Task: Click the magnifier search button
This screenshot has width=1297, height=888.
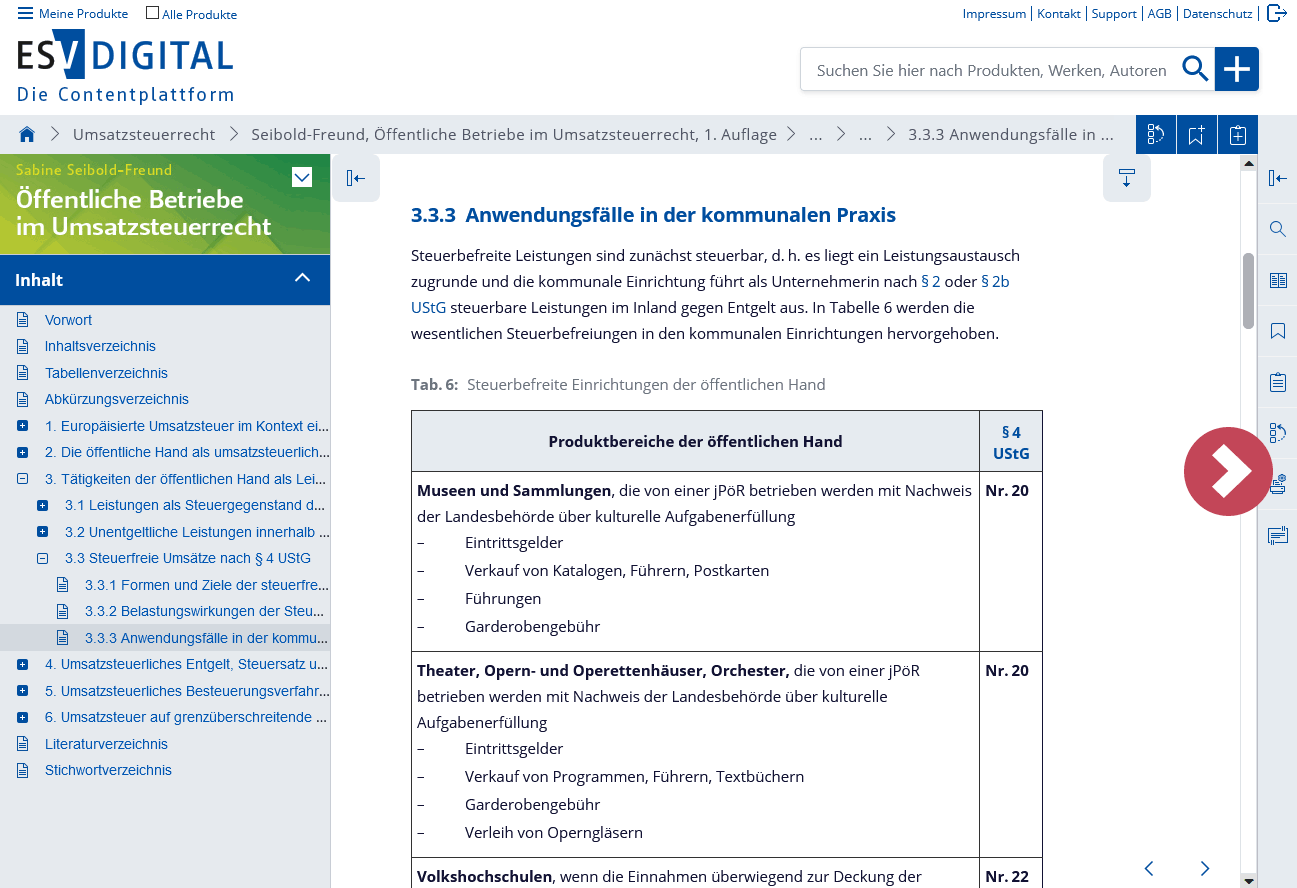Action: [1196, 69]
